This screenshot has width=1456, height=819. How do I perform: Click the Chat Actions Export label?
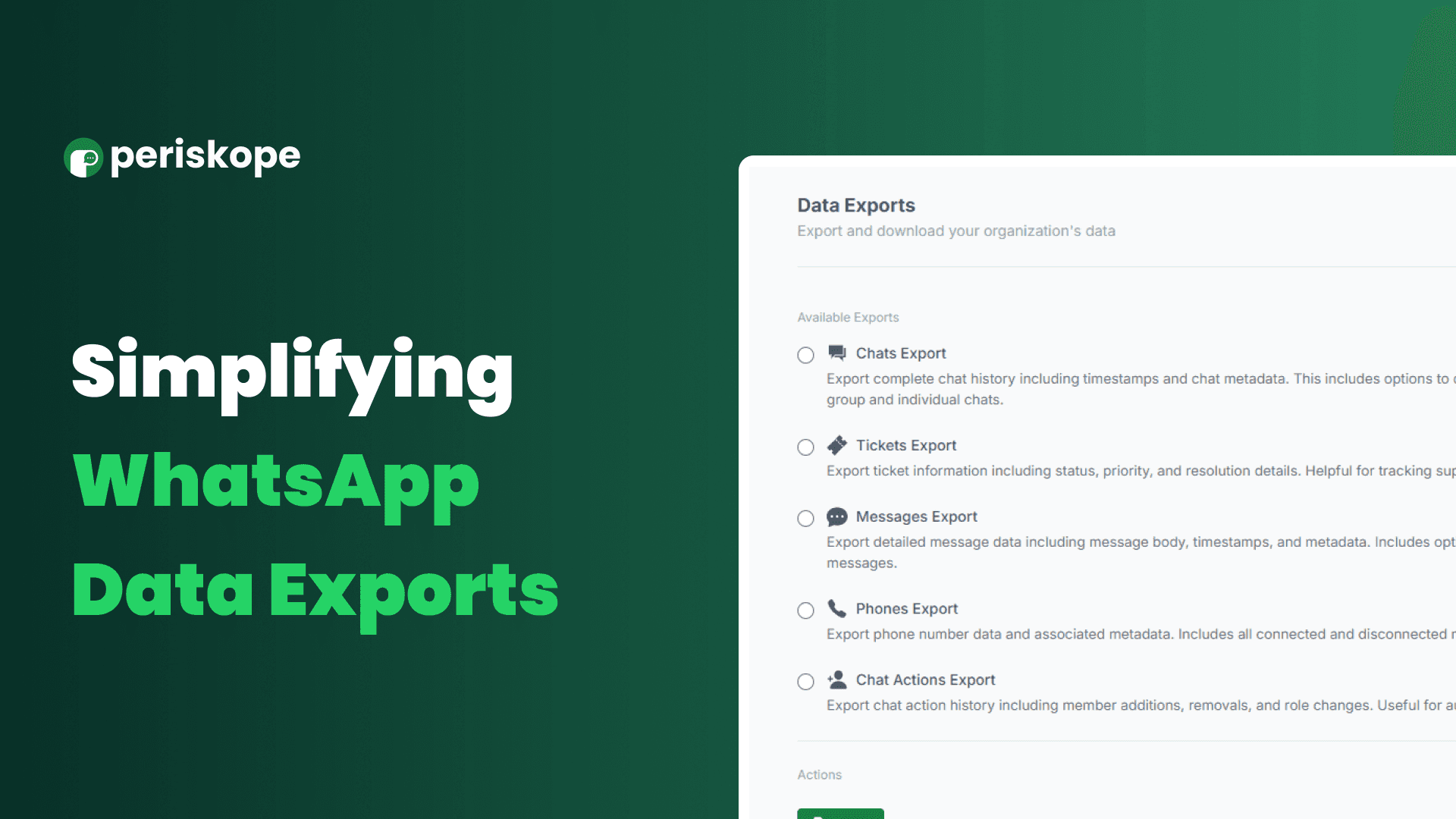(925, 680)
